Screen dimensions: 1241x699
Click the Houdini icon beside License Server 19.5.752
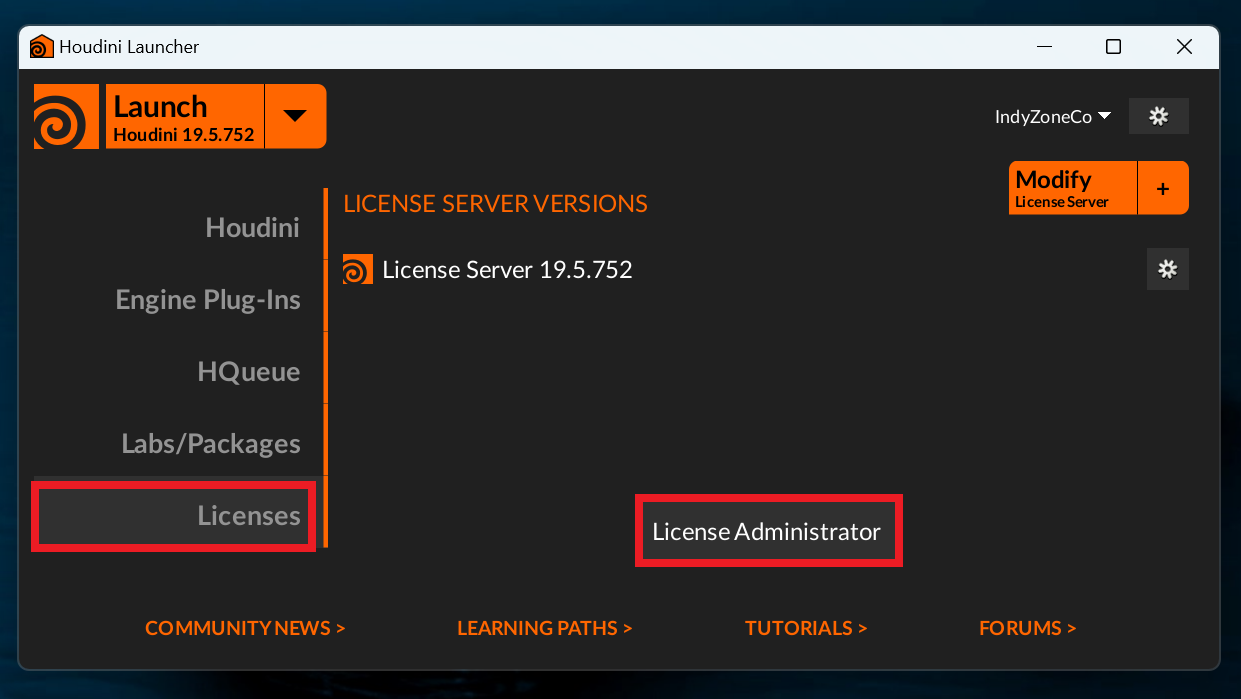(357, 270)
